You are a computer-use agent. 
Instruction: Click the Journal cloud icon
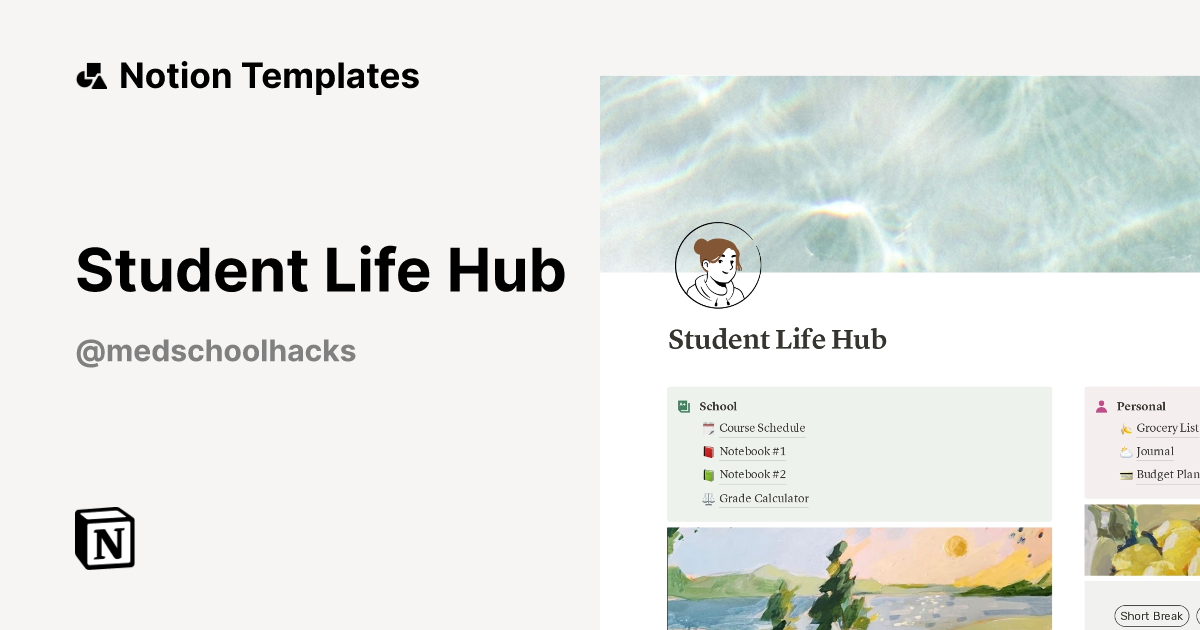click(x=1126, y=452)
